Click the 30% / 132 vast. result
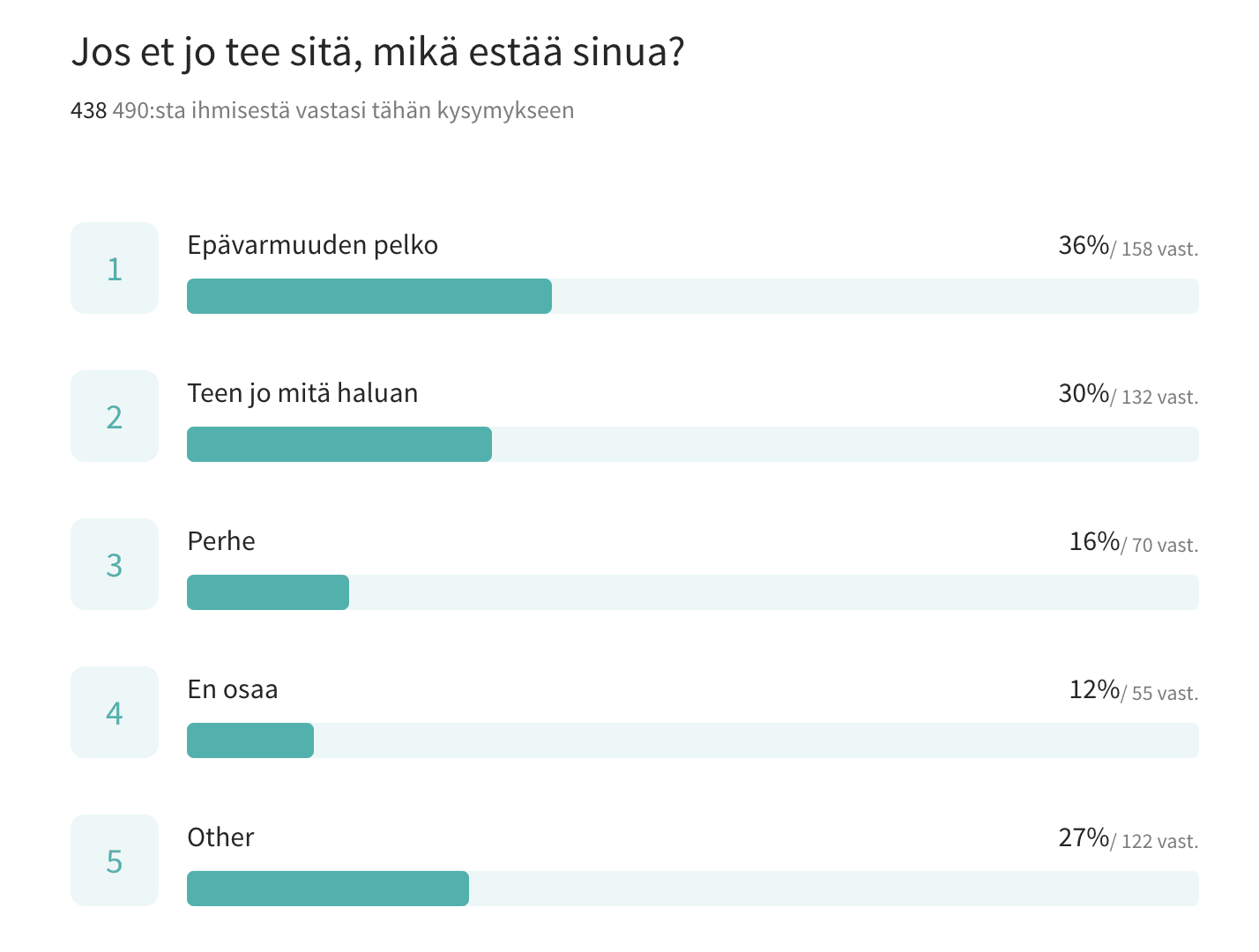This screenshot has width=1259, height=952. [1129, 394]
